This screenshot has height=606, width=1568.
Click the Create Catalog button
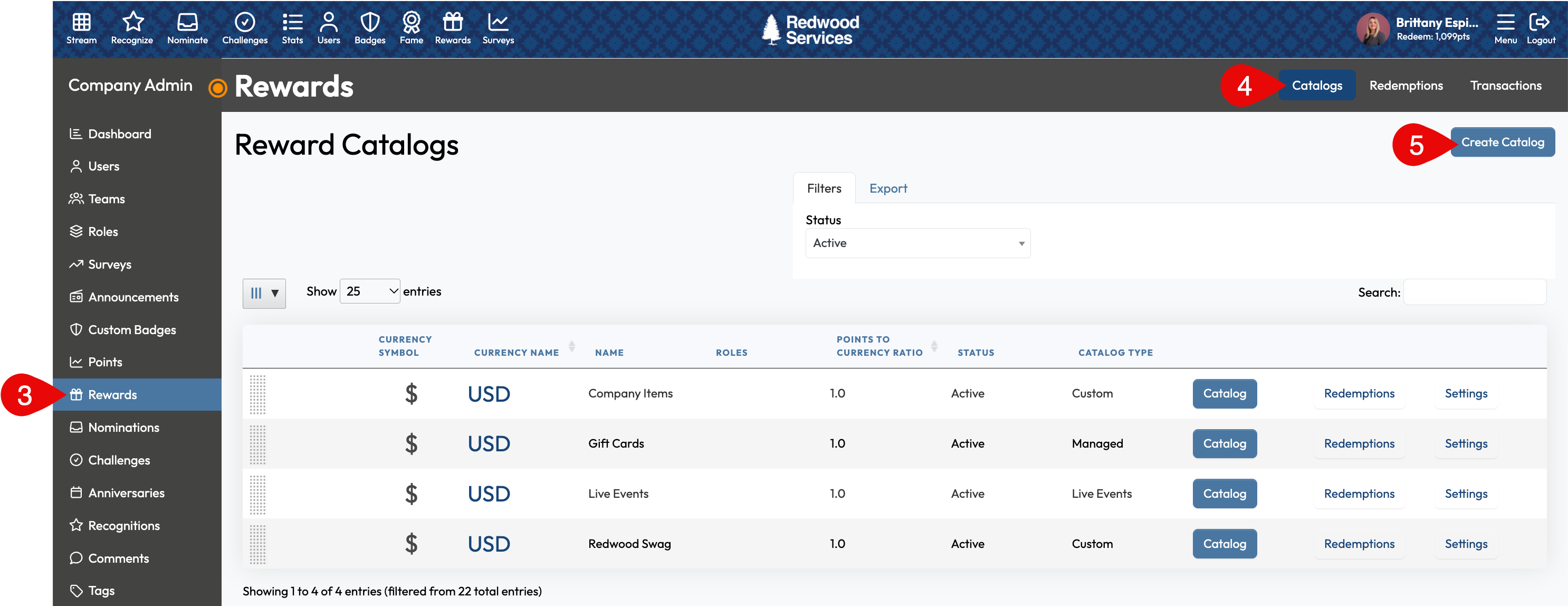click(x=1502, y=143)
